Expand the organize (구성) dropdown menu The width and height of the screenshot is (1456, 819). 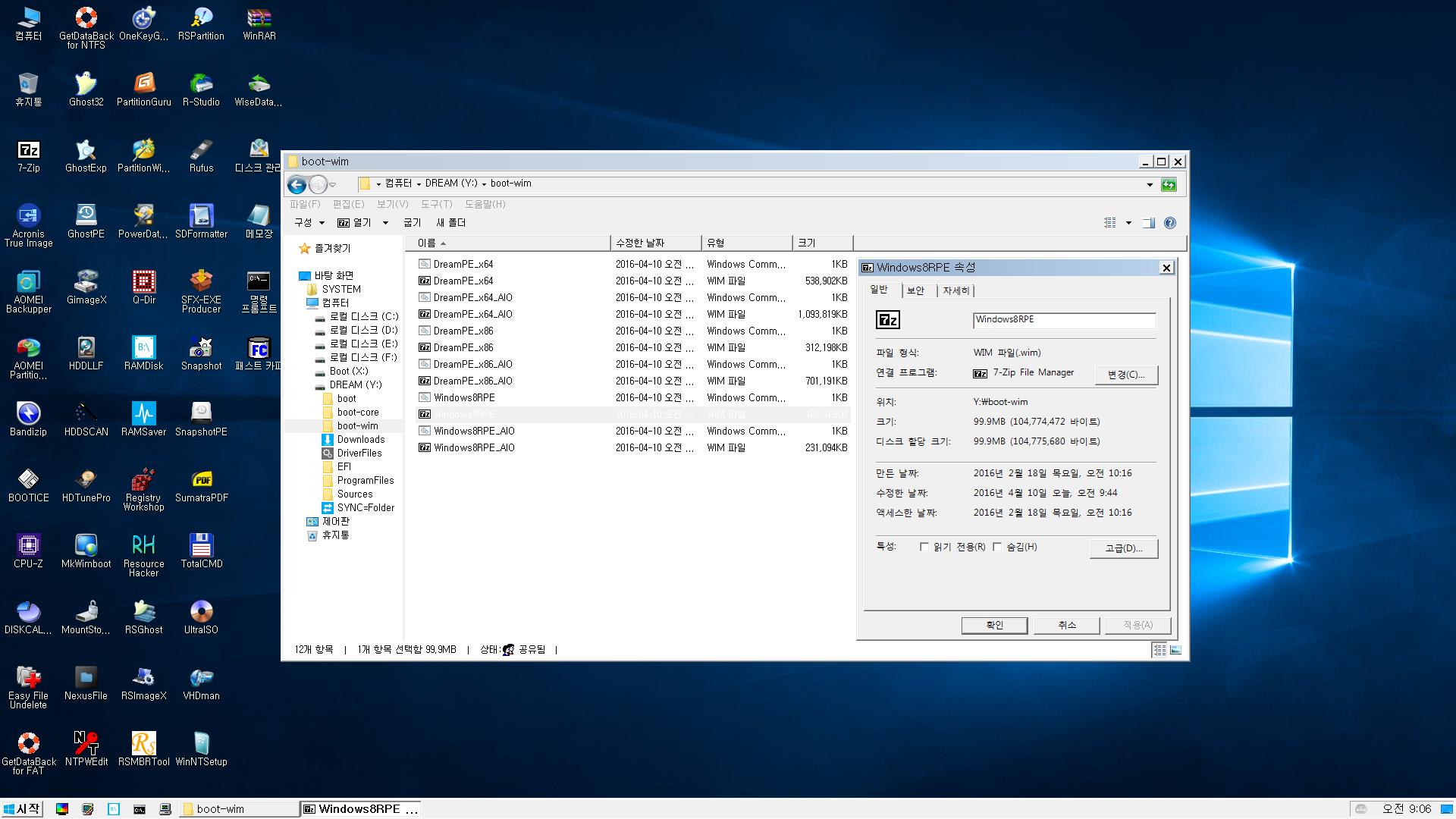point(309,223)
